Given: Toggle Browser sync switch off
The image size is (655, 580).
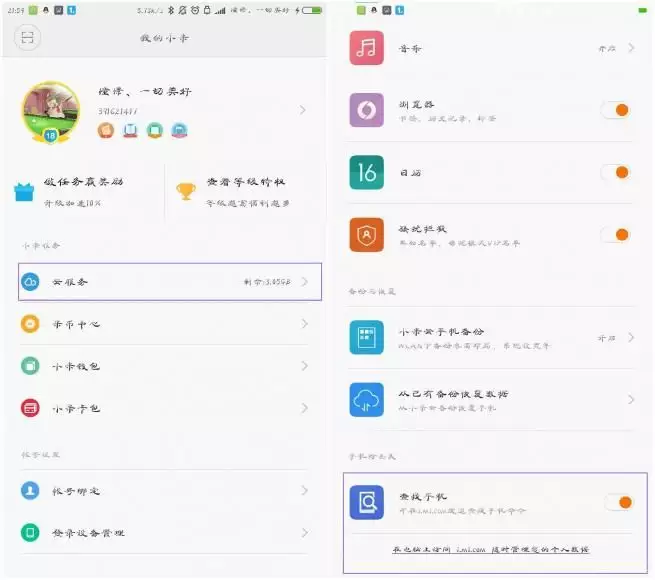Looking at the screenshot, I should click(616, 110).
